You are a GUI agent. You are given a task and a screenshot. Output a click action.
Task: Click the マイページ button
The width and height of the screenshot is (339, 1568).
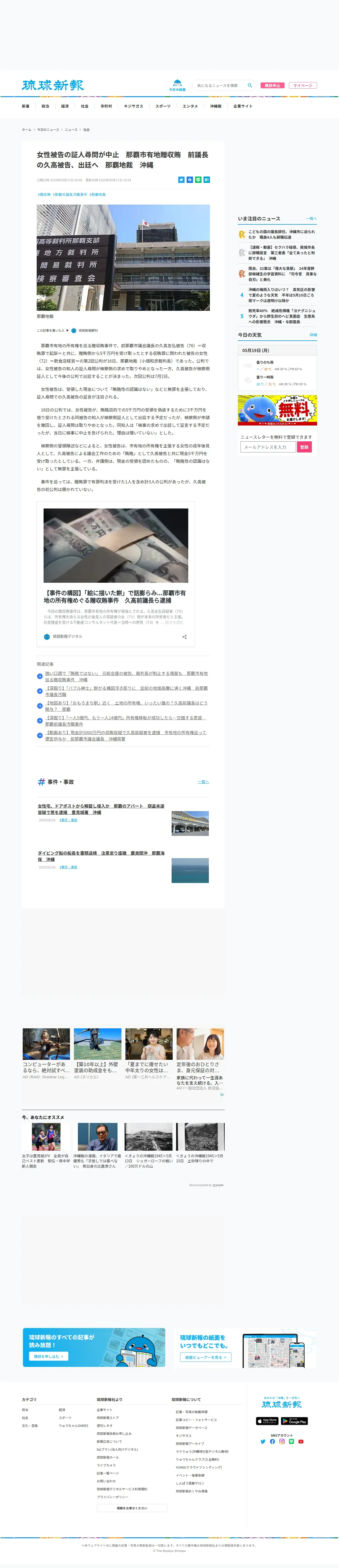(303, 85)
